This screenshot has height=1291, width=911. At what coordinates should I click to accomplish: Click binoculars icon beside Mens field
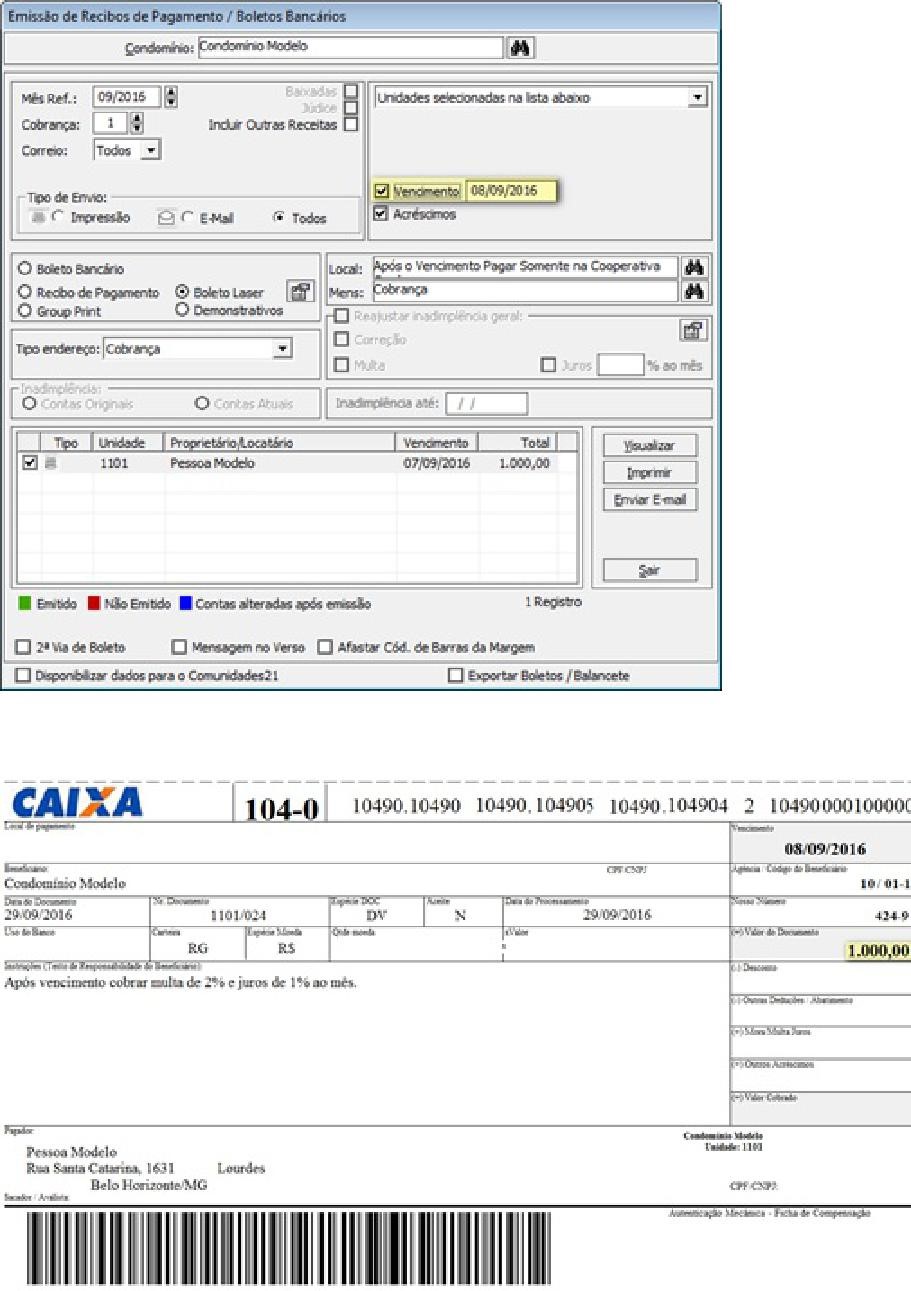694,290
